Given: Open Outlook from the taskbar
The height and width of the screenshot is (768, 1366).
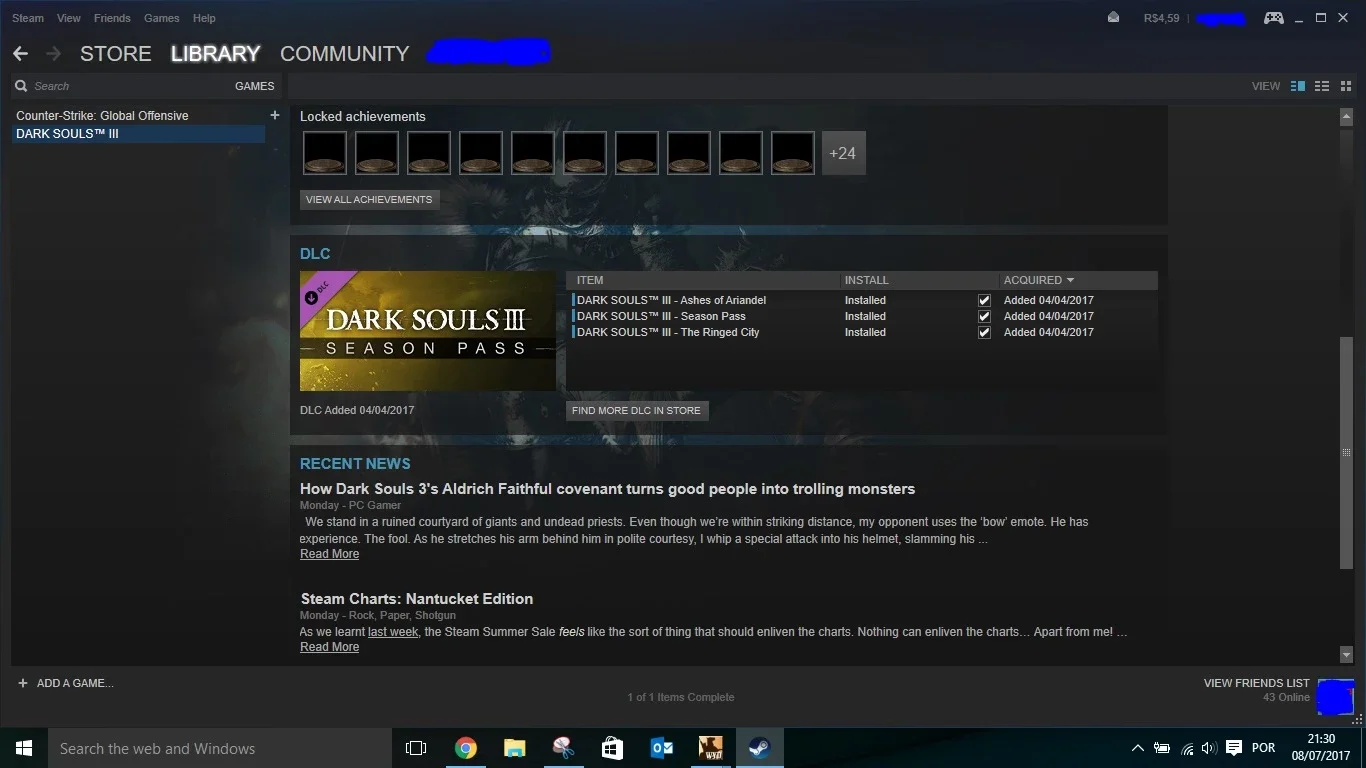Looking at the screenshot, I should (661, 748).
